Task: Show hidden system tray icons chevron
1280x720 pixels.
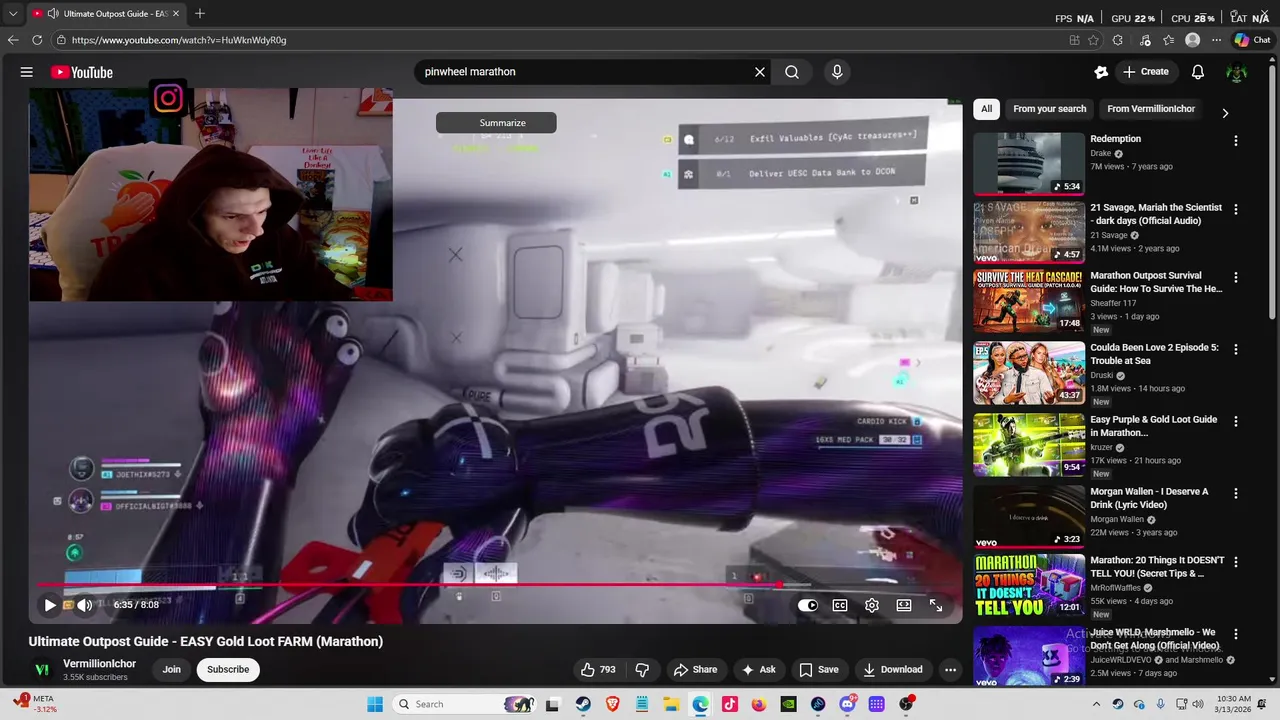Action: (1097, 704)
